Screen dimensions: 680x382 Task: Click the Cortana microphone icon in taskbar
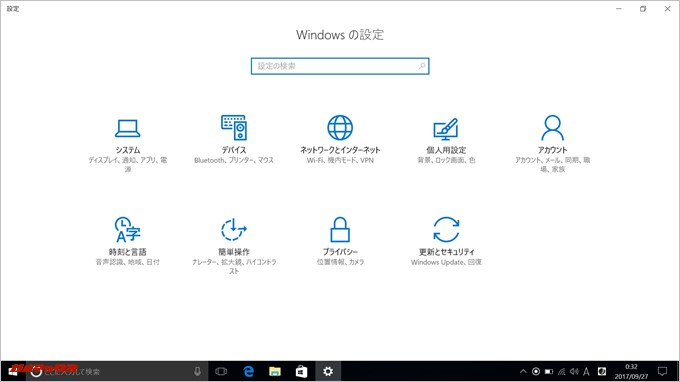pos(197,371)
